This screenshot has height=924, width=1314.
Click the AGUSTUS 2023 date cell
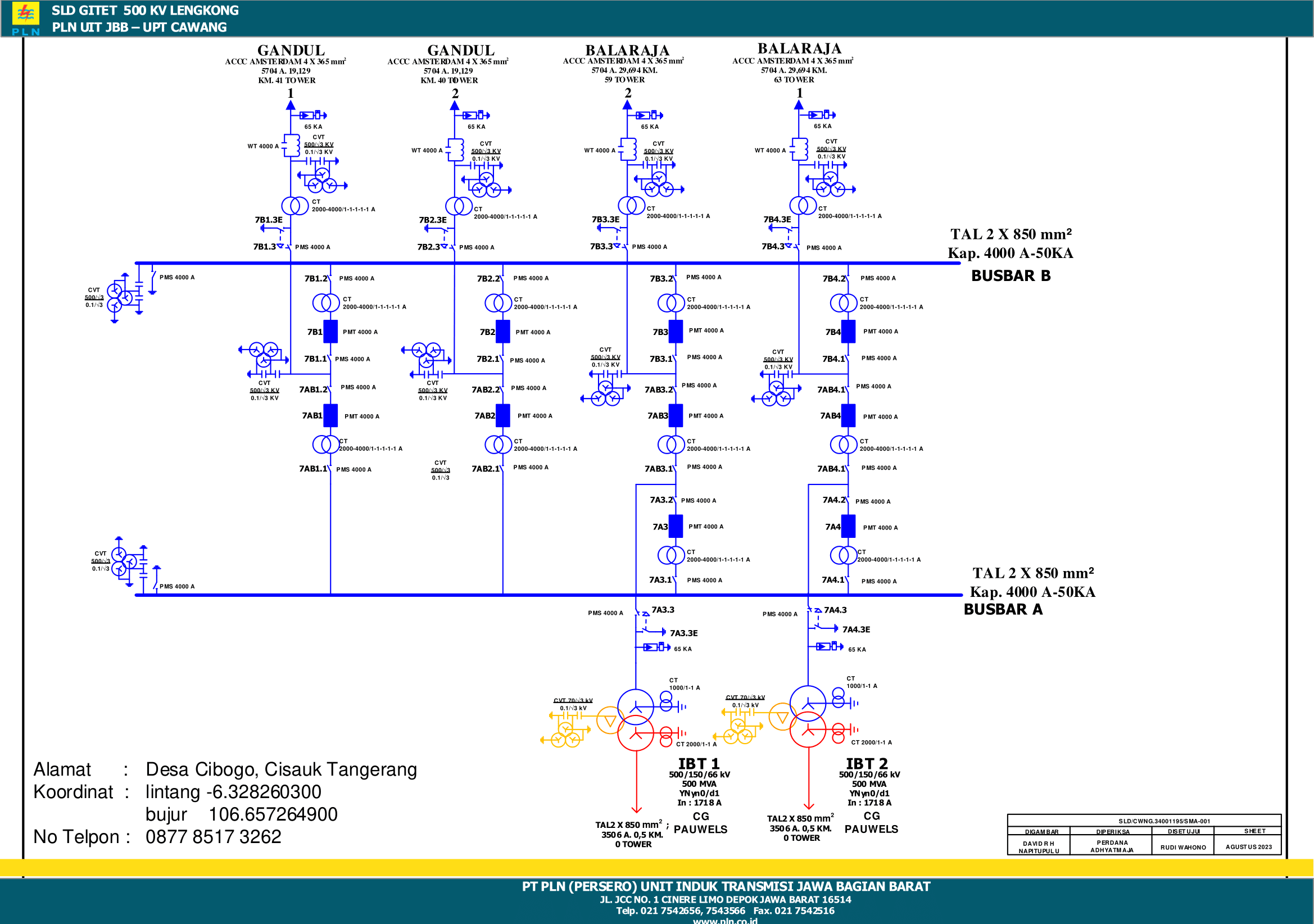coord(1248,846)
